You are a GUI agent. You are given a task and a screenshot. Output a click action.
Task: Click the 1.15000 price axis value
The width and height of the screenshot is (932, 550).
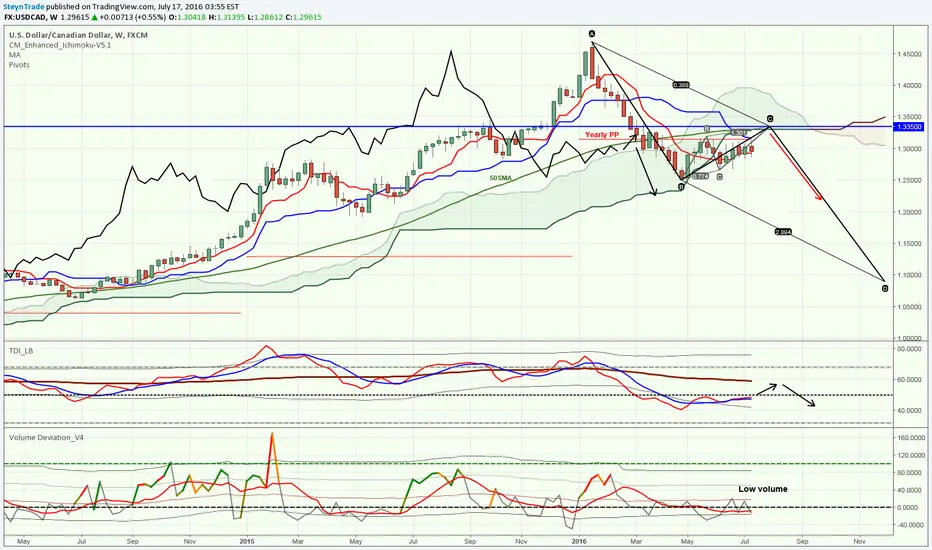[x=909, y=244]
